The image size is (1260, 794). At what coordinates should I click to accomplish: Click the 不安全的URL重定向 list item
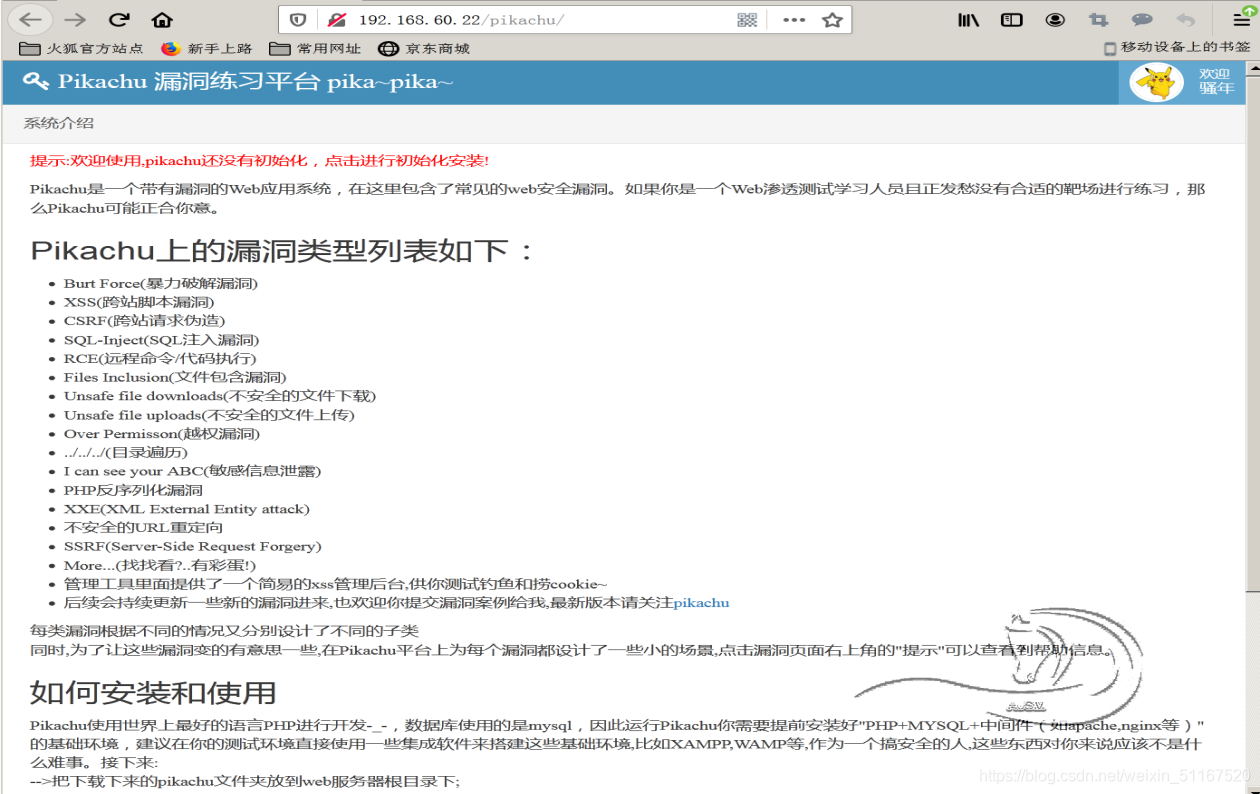coord(143,527)
